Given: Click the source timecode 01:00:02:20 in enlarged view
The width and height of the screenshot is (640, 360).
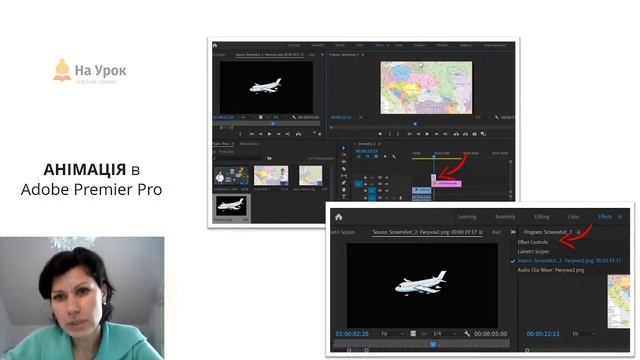Looking at the screenshot, I should (352, 333).
